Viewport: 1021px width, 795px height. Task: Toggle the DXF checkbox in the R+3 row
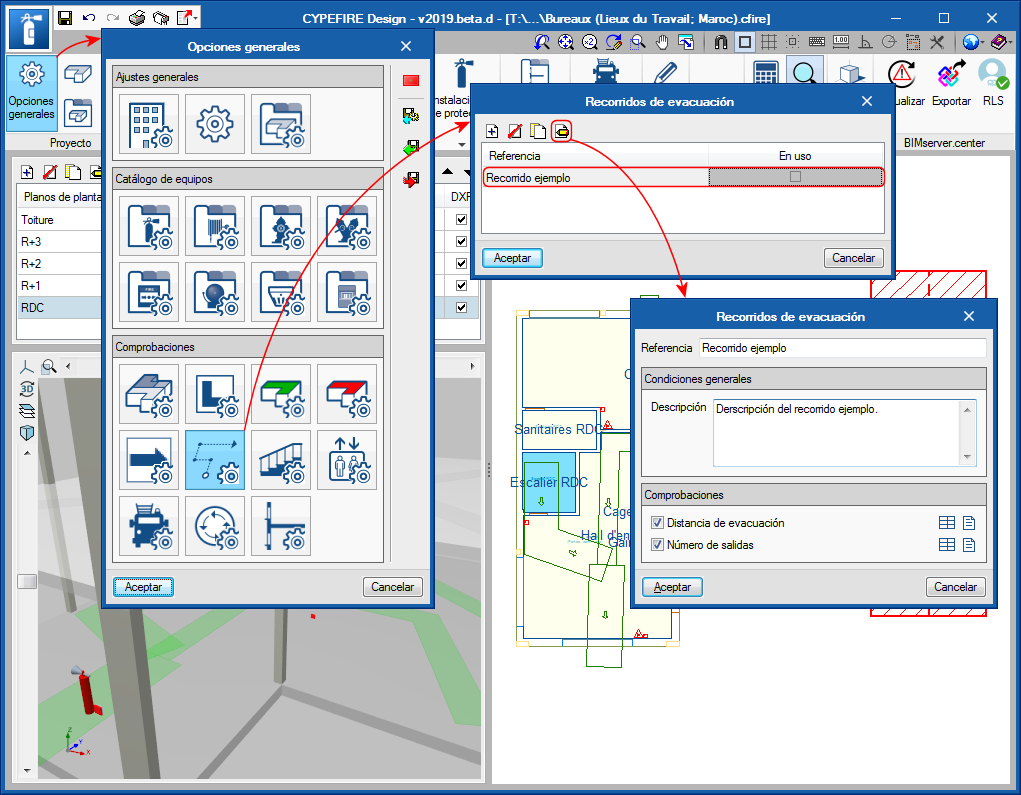point(462,242)
